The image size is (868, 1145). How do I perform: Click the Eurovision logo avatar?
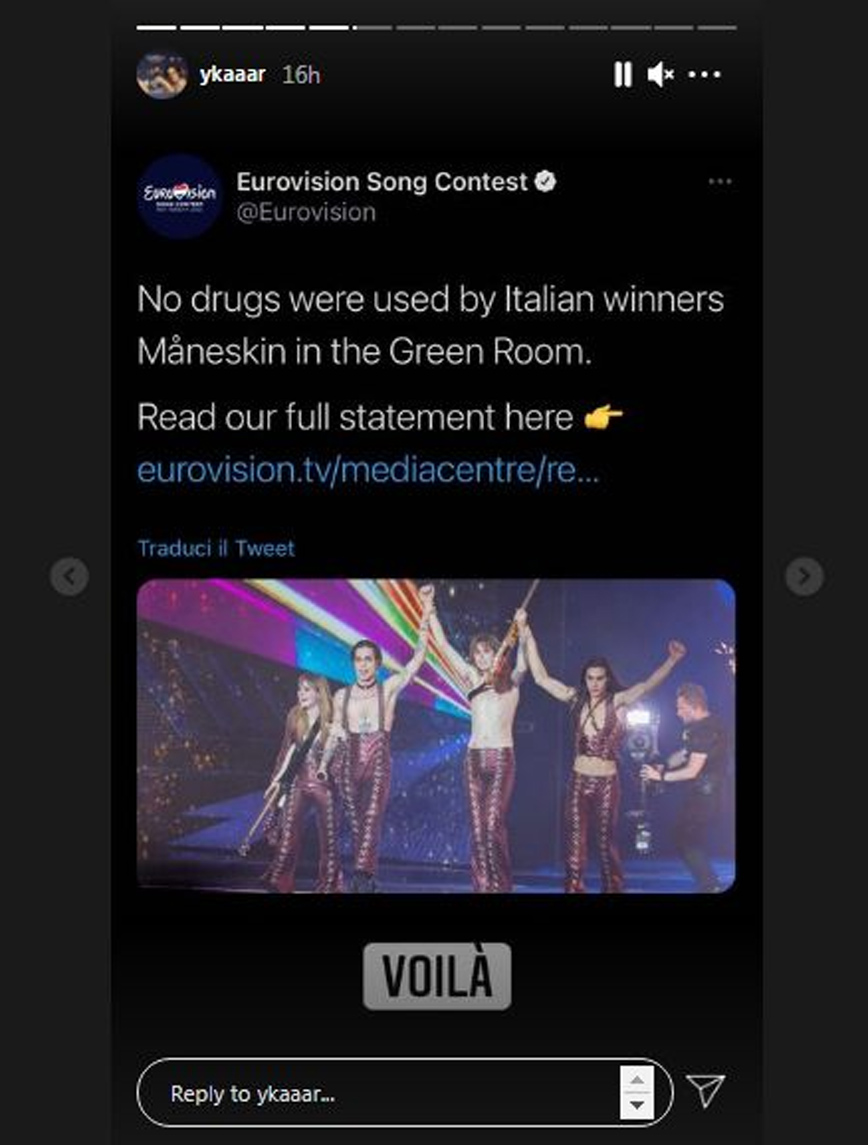(x=180, y=196)
